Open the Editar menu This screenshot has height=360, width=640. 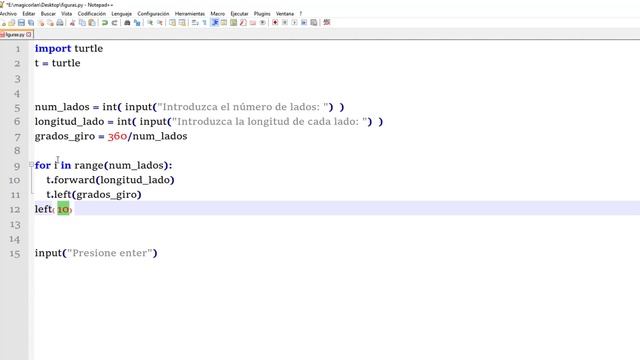pos(29,14)
